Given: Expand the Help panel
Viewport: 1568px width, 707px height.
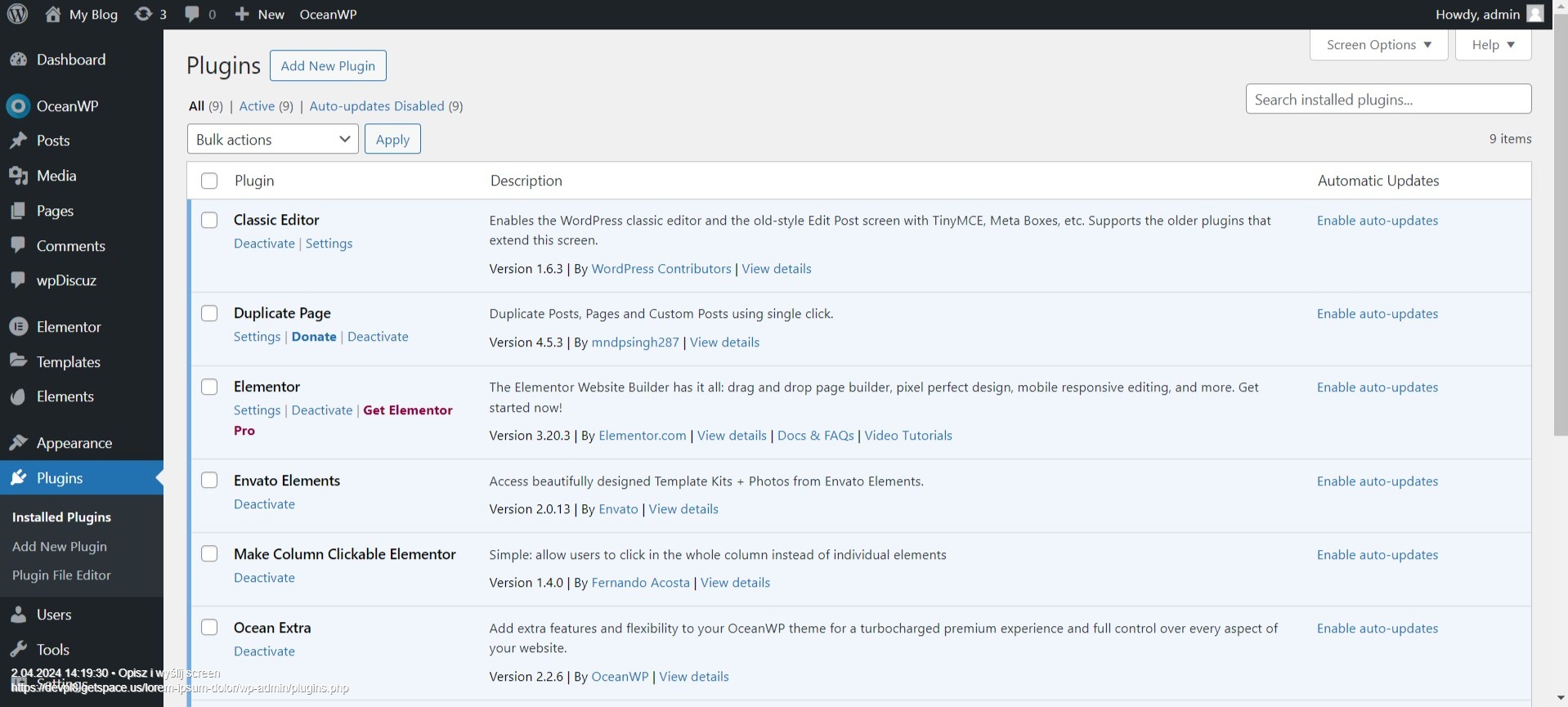Looking at the screenshot, I should [1493, 45].
